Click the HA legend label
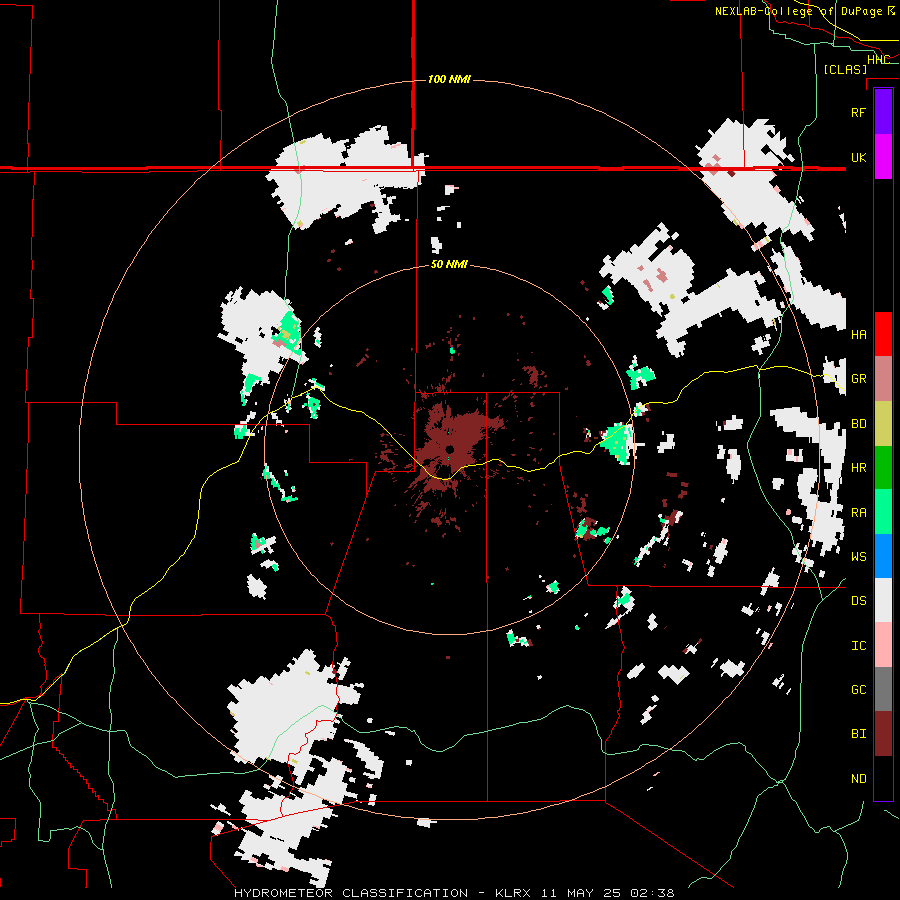The width and height of the screenshot is (900, 900). tap(859, 334)
